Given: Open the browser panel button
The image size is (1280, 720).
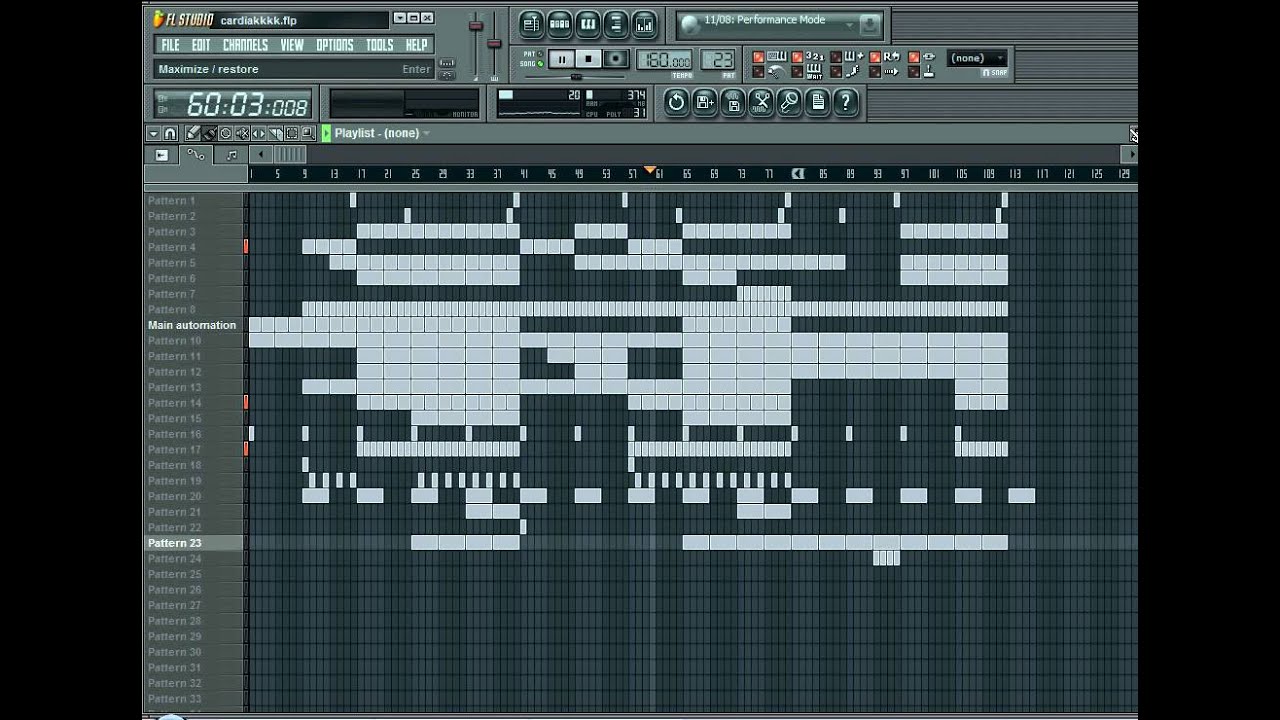Looking at the screenshot, I should point(616,24).
